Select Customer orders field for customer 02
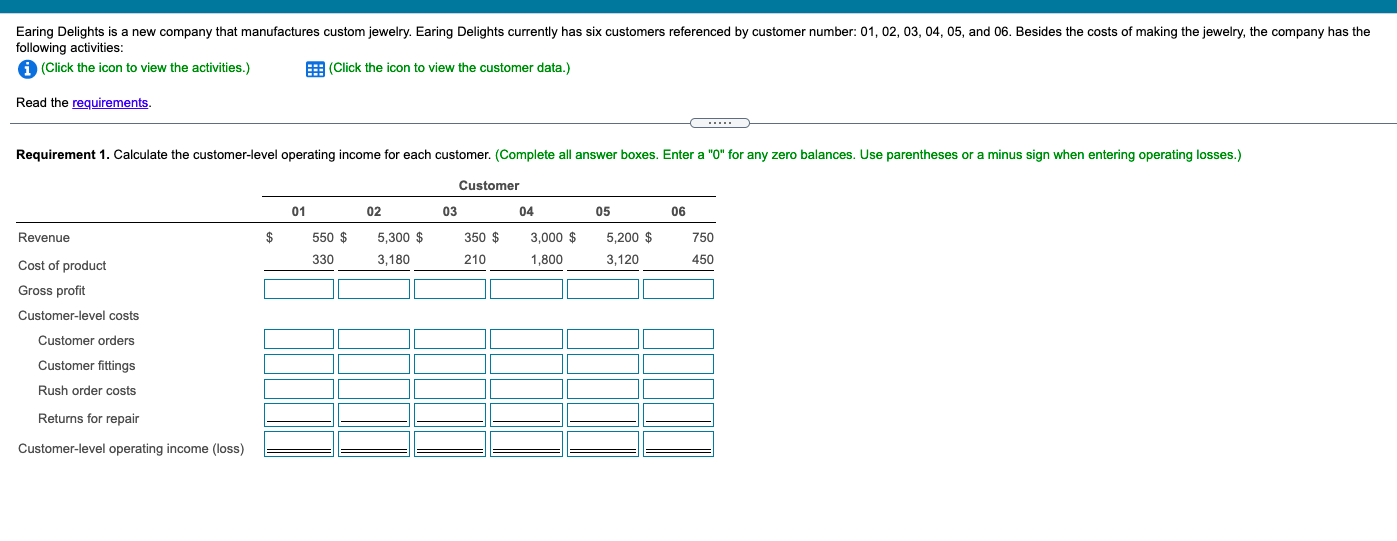 pyautogui.click(x=374, y=339)
